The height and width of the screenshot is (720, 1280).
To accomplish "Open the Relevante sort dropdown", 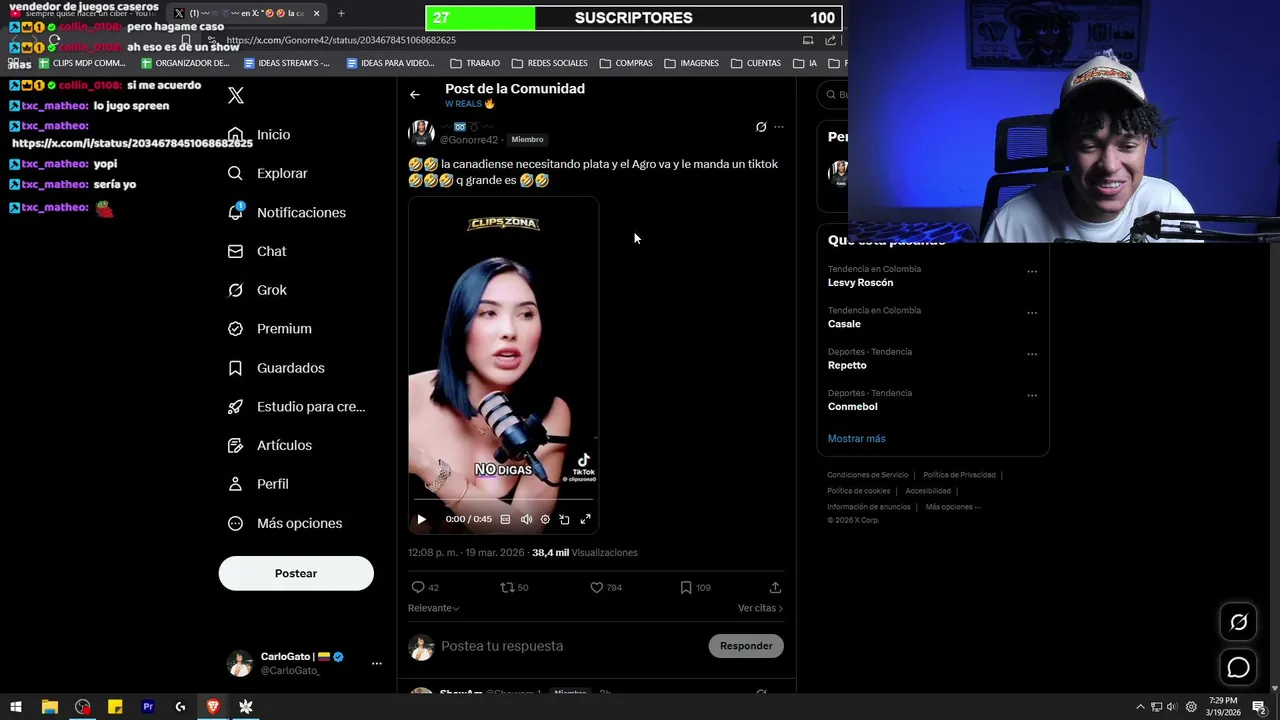I will point(433,608).
